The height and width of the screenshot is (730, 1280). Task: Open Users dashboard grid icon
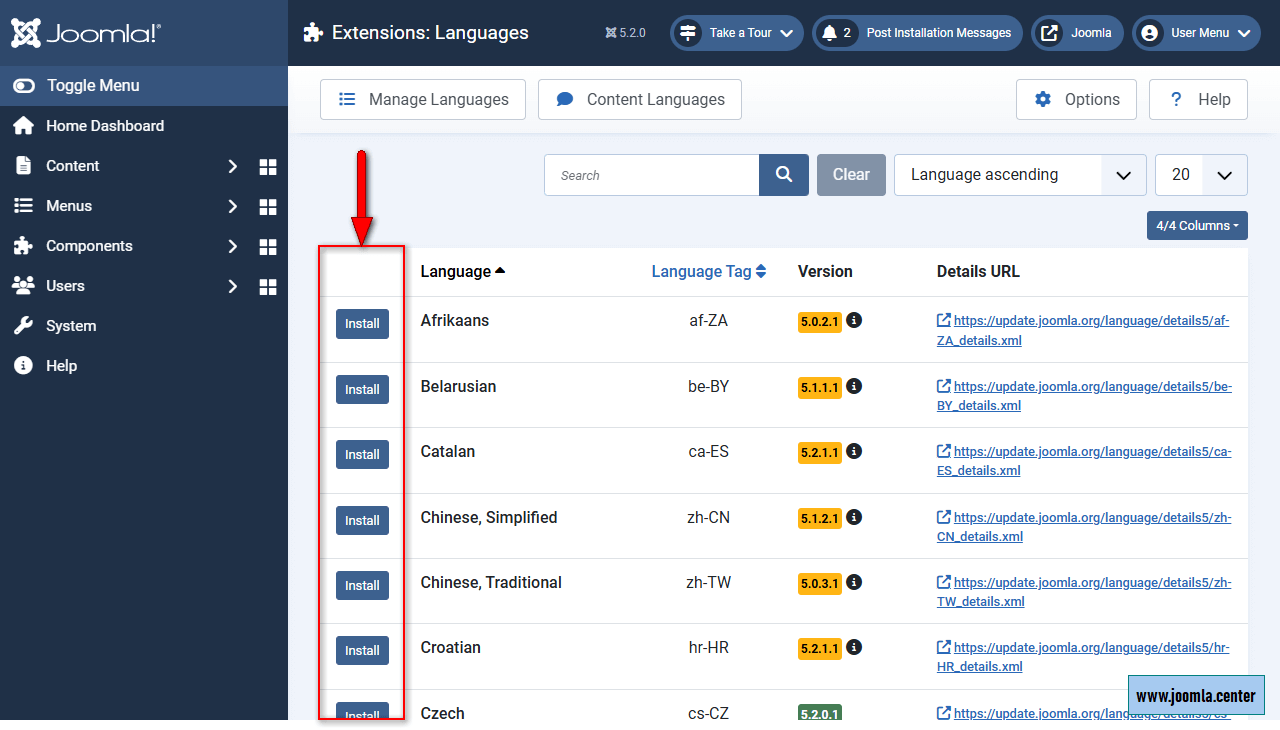coord(268,287)
